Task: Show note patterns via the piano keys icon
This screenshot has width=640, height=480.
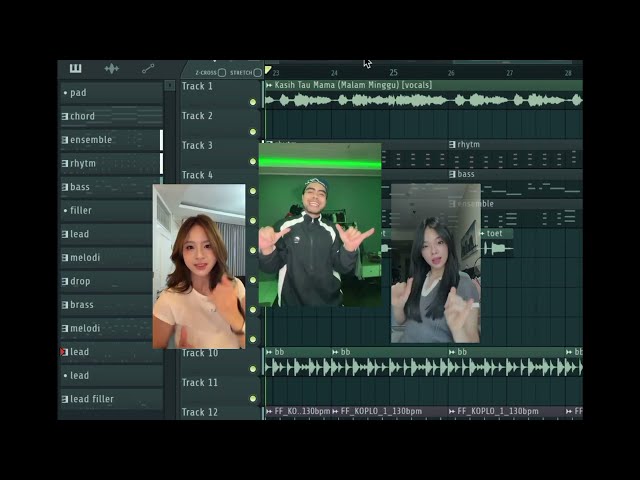Action: 76,69
